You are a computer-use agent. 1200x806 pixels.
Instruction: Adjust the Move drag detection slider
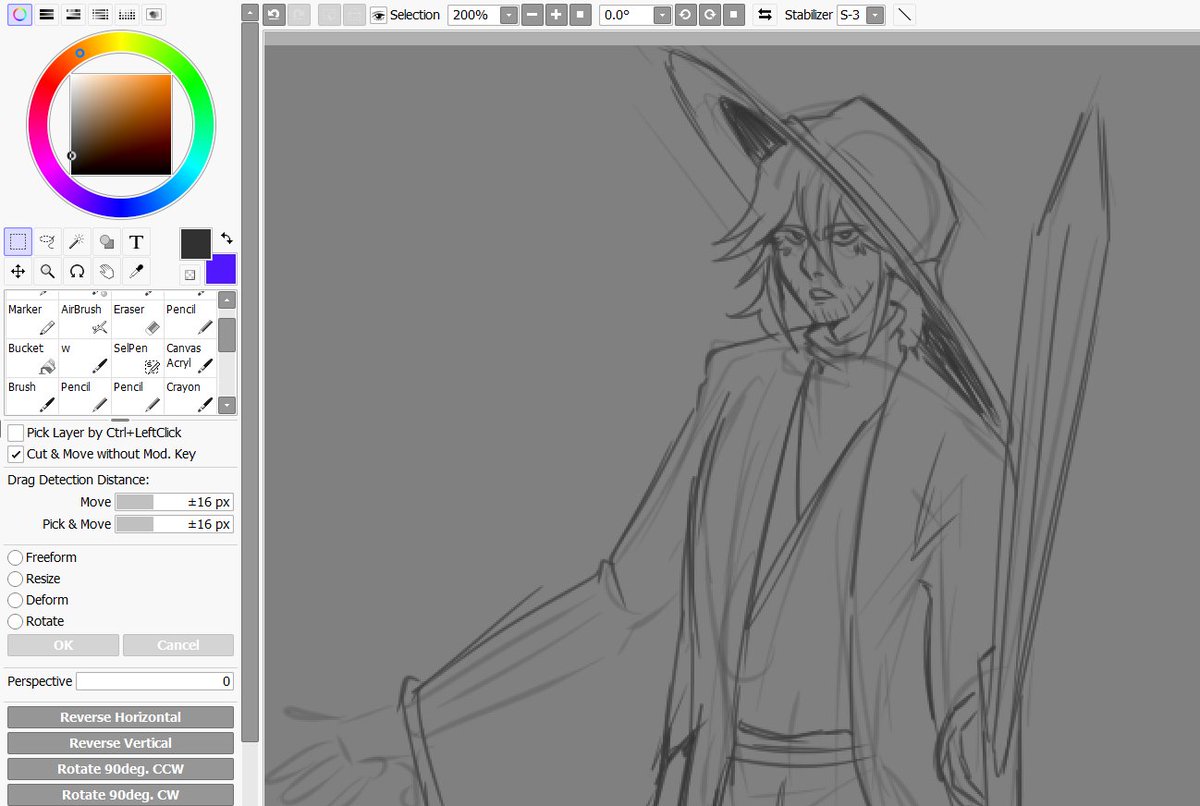(x=174, y=502)
